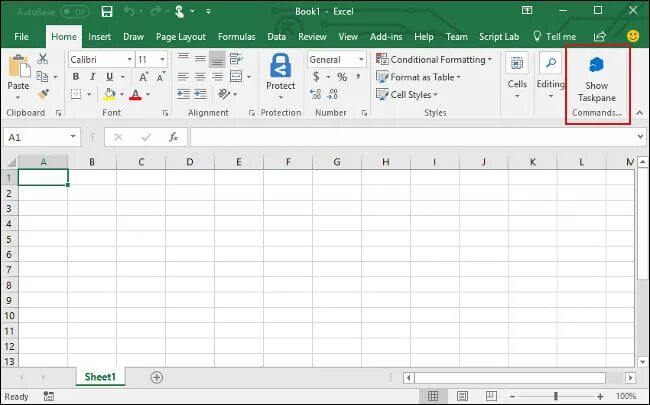Click Increase Decimal icon
Image resolution: width=650 pixels, height=405 pixels.
[315, 95]
